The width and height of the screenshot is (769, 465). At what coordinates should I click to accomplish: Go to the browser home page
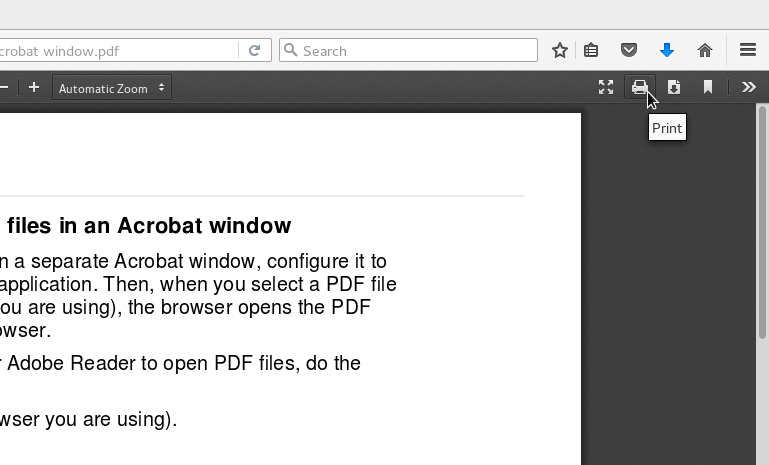tap(705, 50)
